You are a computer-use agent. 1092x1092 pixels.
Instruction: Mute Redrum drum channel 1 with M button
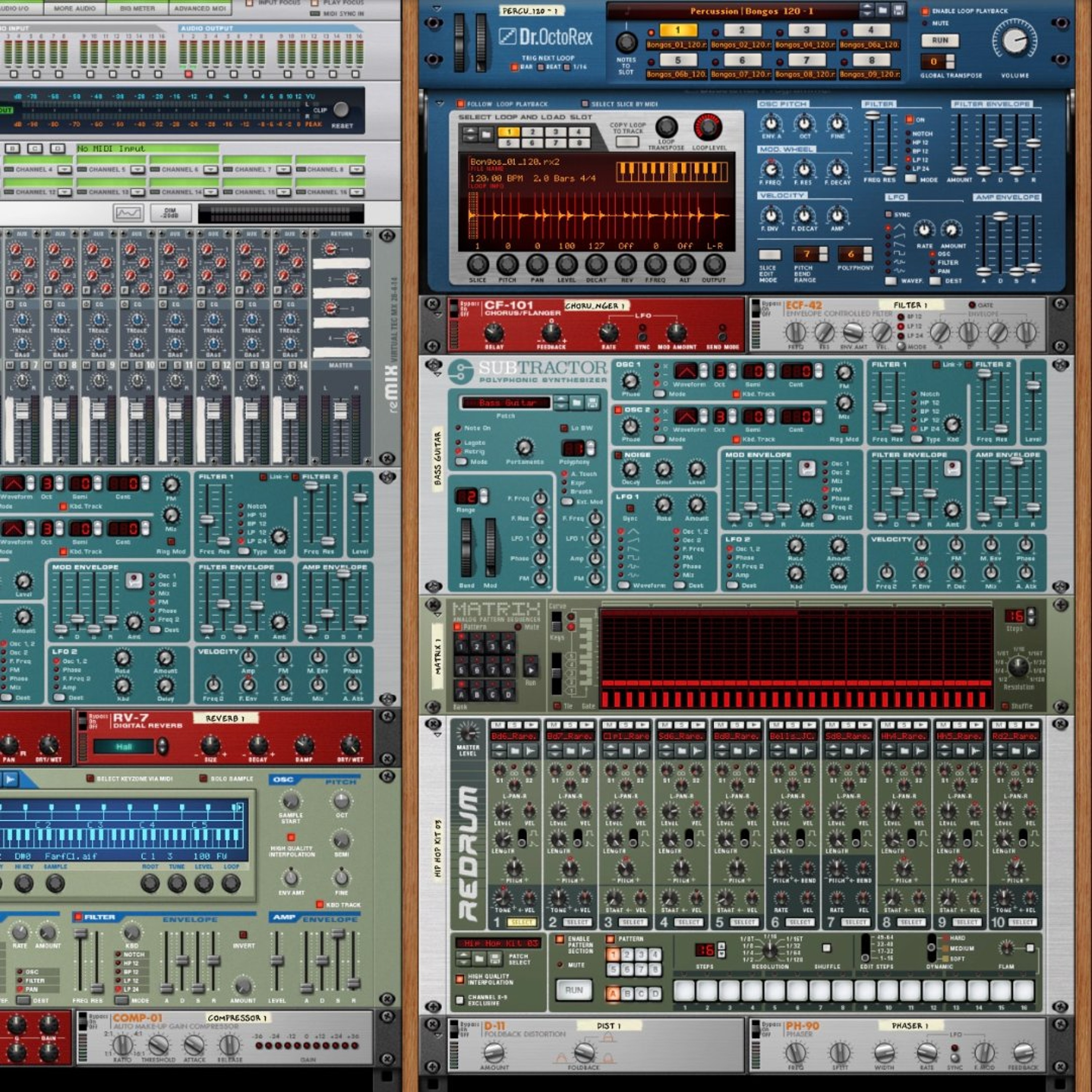(498, 725)
